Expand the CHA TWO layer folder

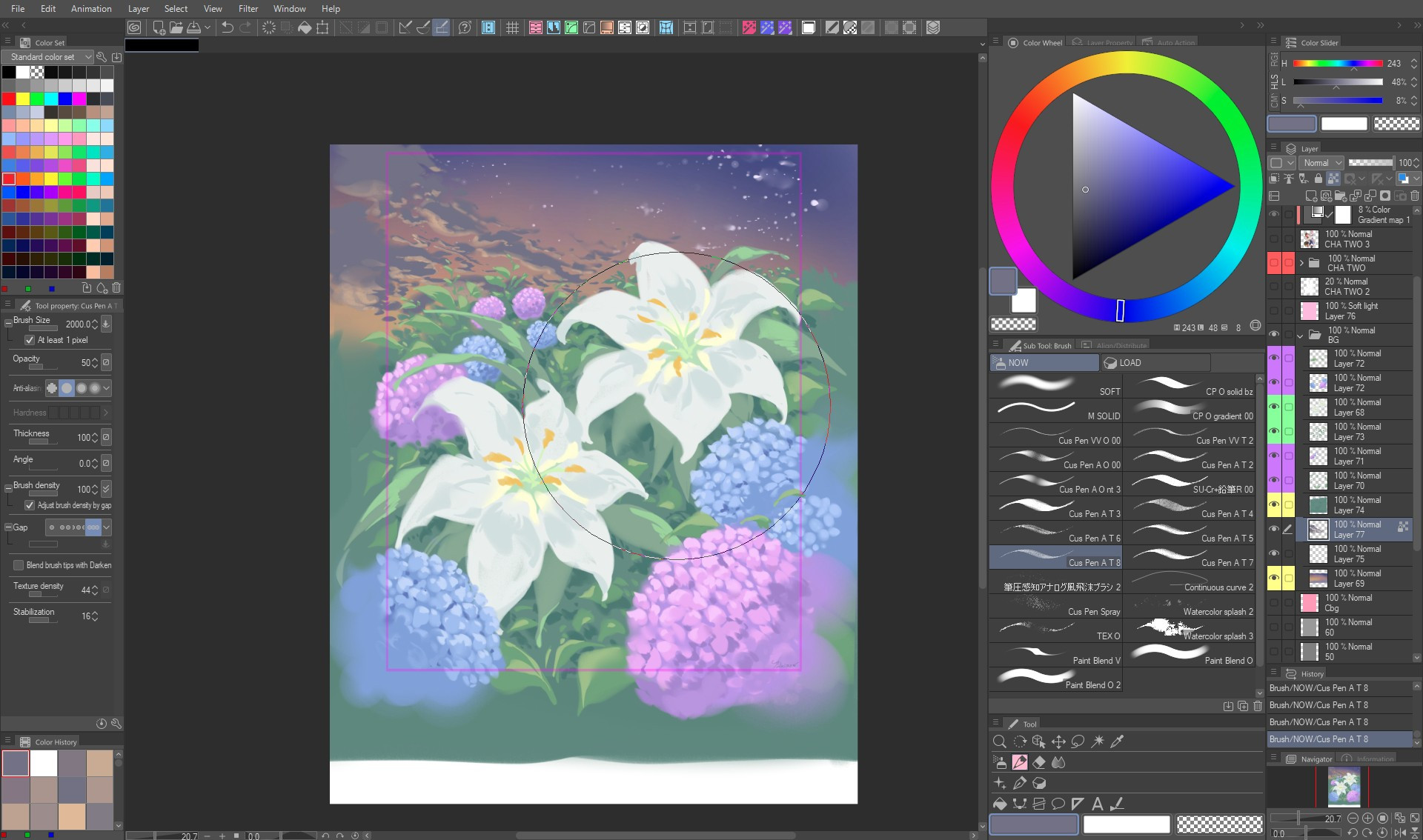pos(1301,263)
